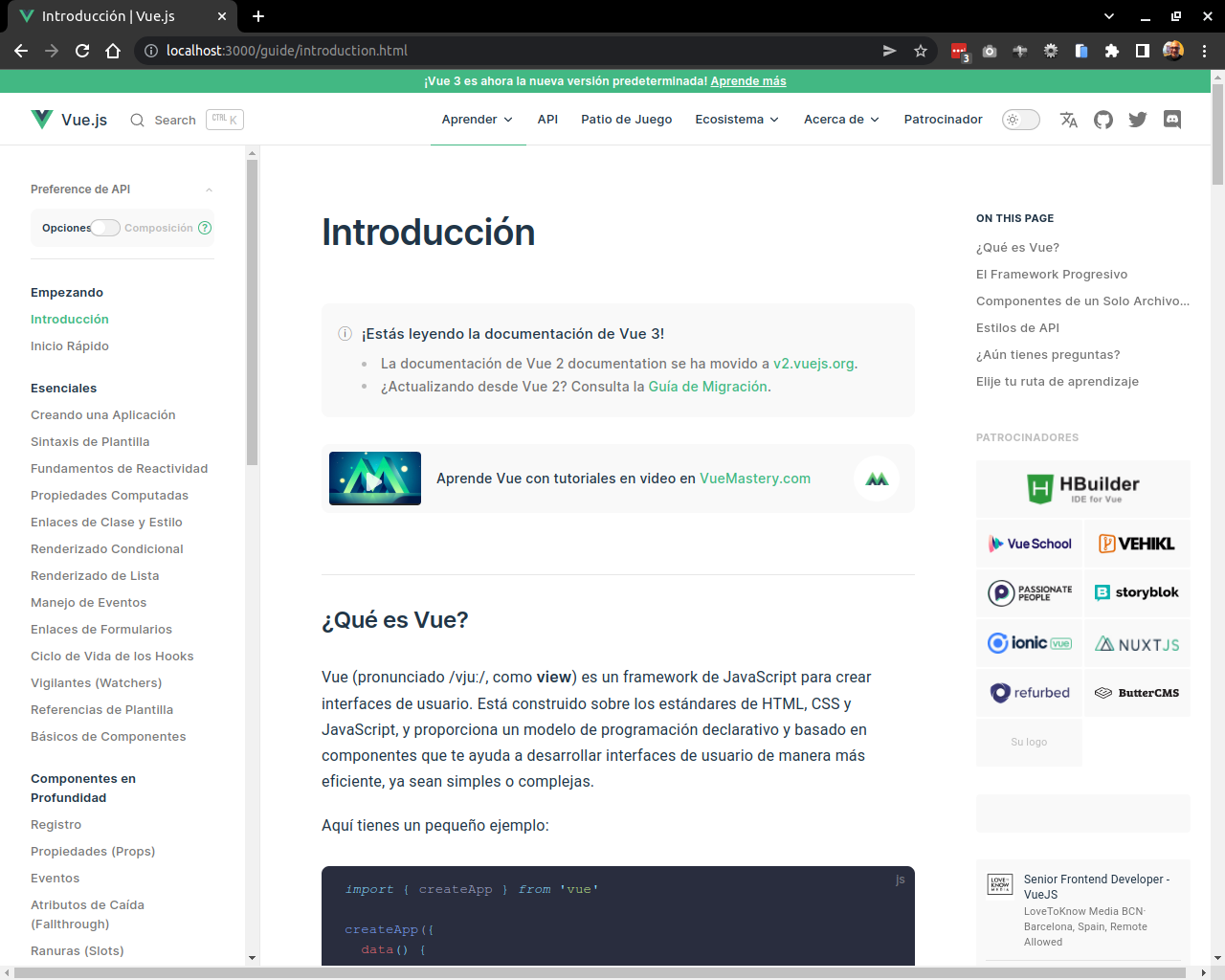
Task: Click the share page arrow icon
Action: pyautogui.click(x=890, y=51)
